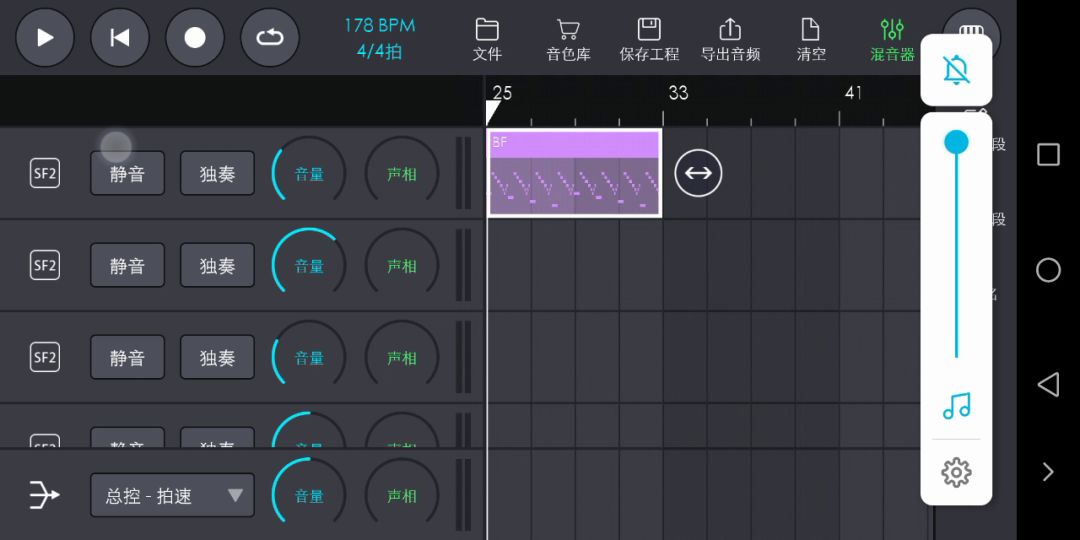Click the 导出音频 export audio icon

coord(730,40)
